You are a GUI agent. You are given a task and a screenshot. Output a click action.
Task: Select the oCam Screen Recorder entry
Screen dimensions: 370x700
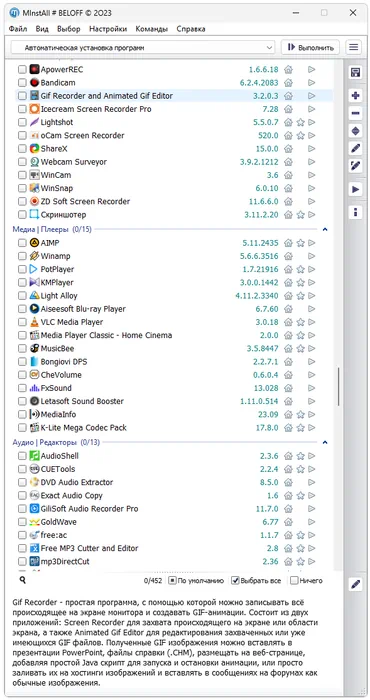coord(174,135)
